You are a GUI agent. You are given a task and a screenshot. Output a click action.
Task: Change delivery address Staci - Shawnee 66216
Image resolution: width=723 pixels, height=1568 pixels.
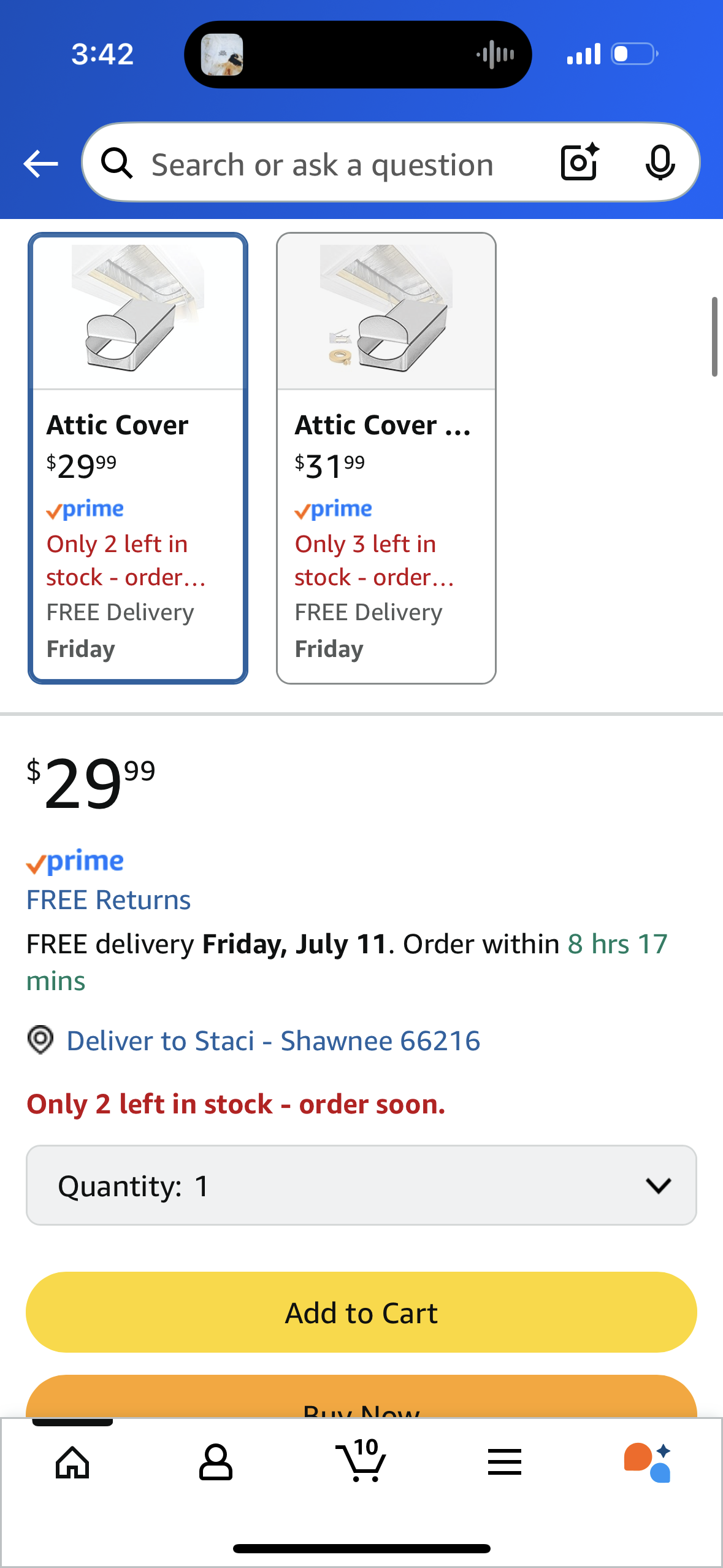(274, 1041)
